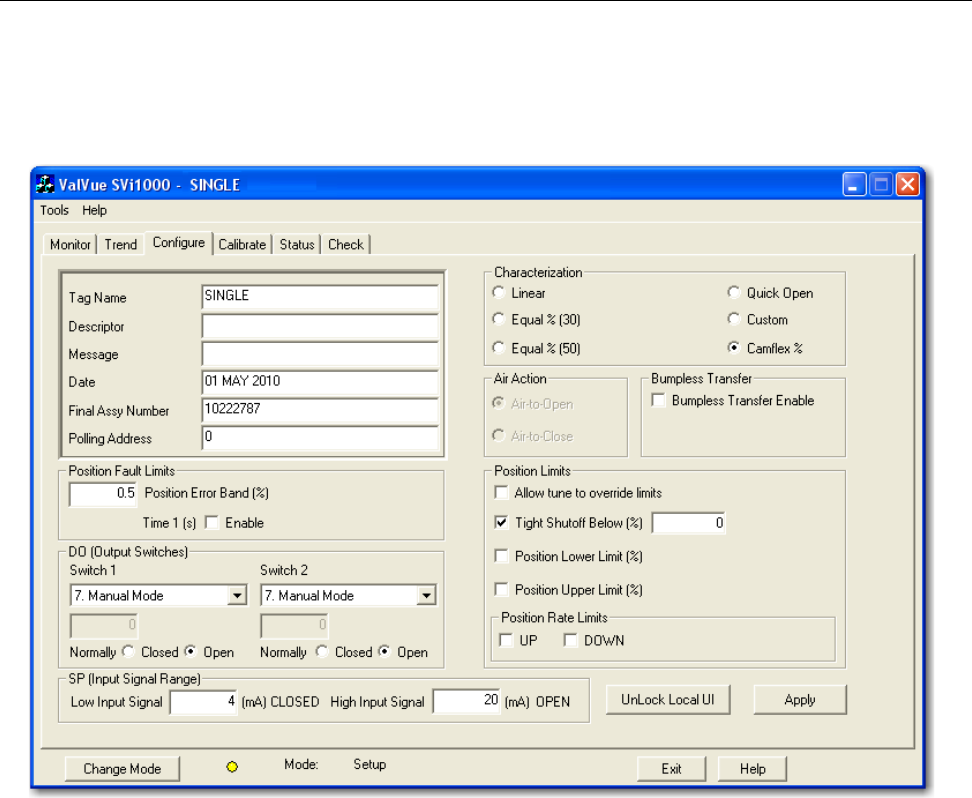Close the ValVue SVi1000 window

tap(907, 185)
